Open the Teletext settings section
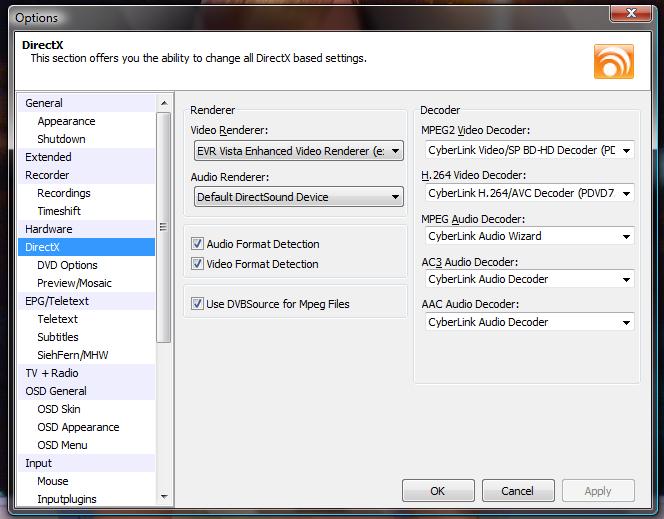This screenshot has width=664, height=519. pos(86,319)
